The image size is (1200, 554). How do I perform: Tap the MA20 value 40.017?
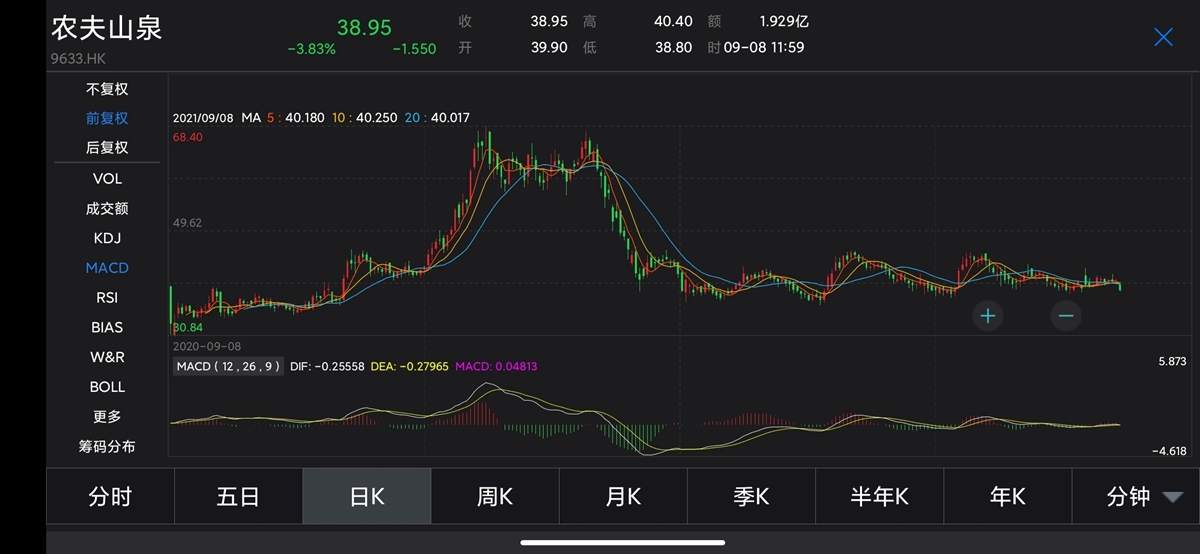[x=450, y=117]
